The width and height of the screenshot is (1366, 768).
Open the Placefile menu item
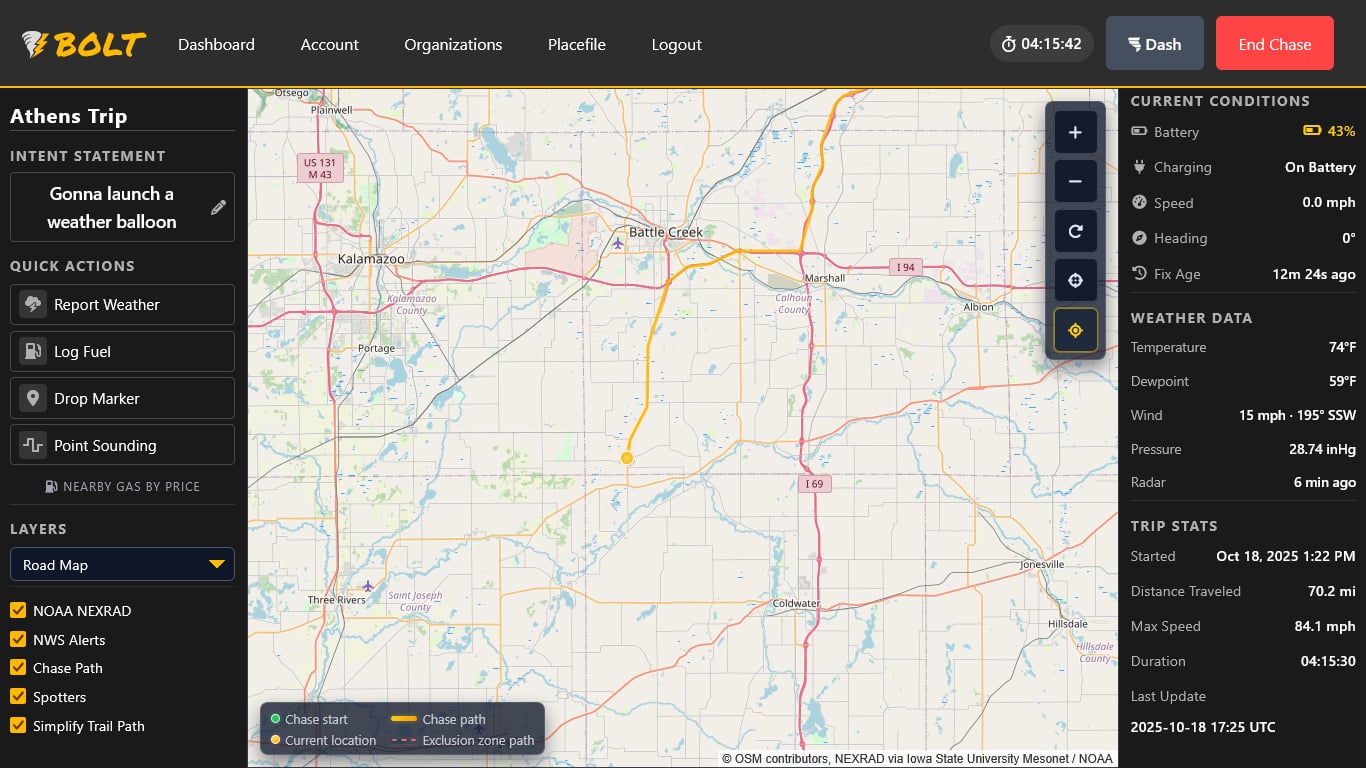(x=577, y=44)
